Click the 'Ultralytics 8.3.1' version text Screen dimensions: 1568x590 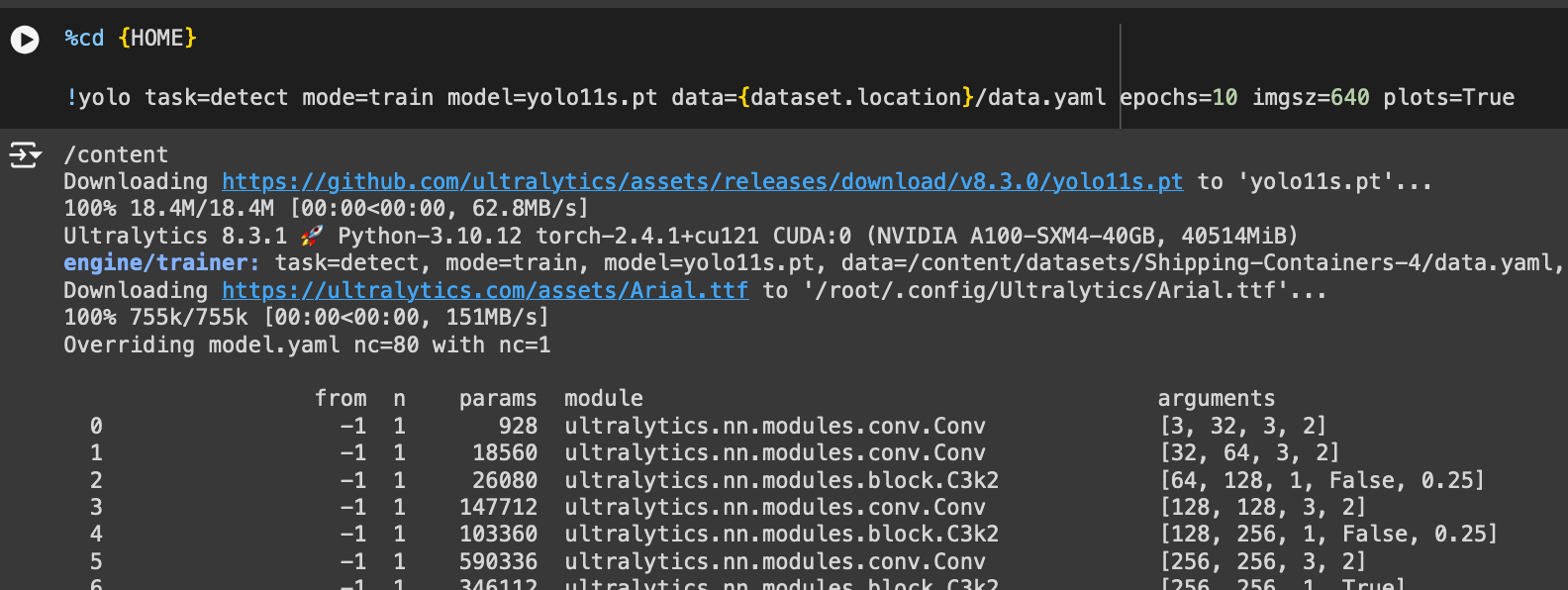pyautogui.click(x=175, y=236)
